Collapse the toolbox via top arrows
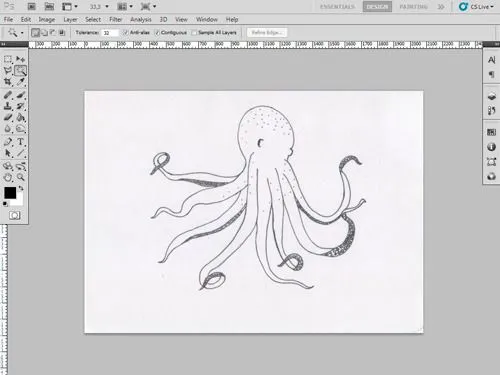Viewport: 500px width, 375px height. coord(3,44)
